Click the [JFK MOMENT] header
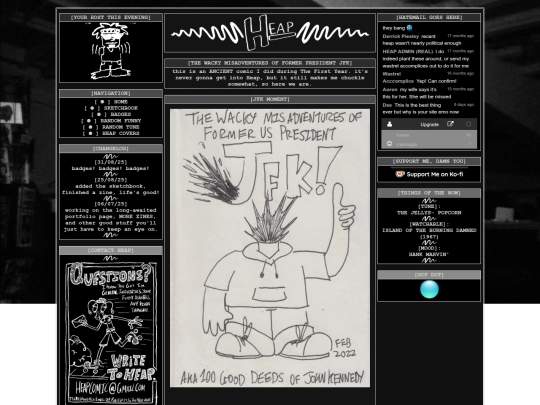 (270, 99)
